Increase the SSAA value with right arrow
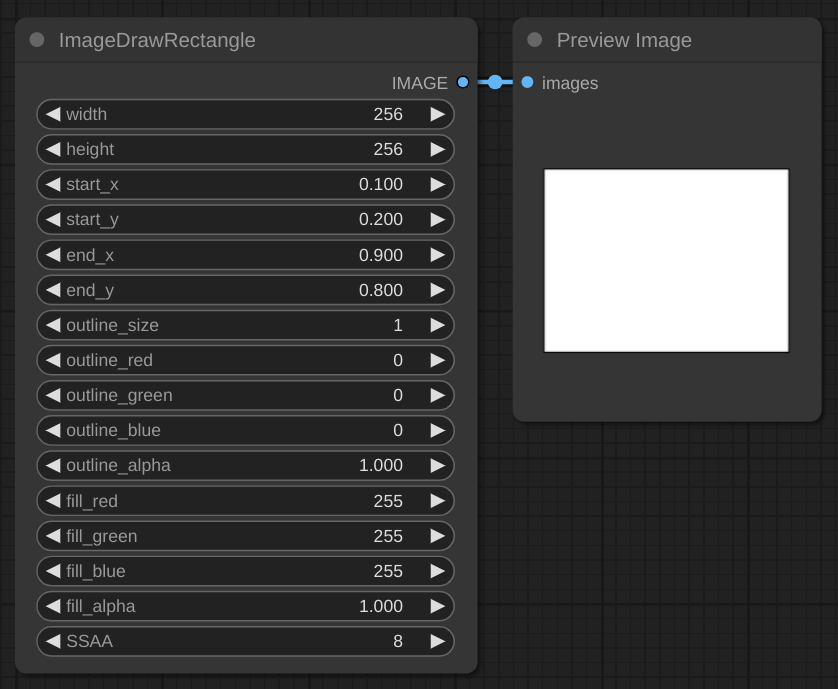 437,641
